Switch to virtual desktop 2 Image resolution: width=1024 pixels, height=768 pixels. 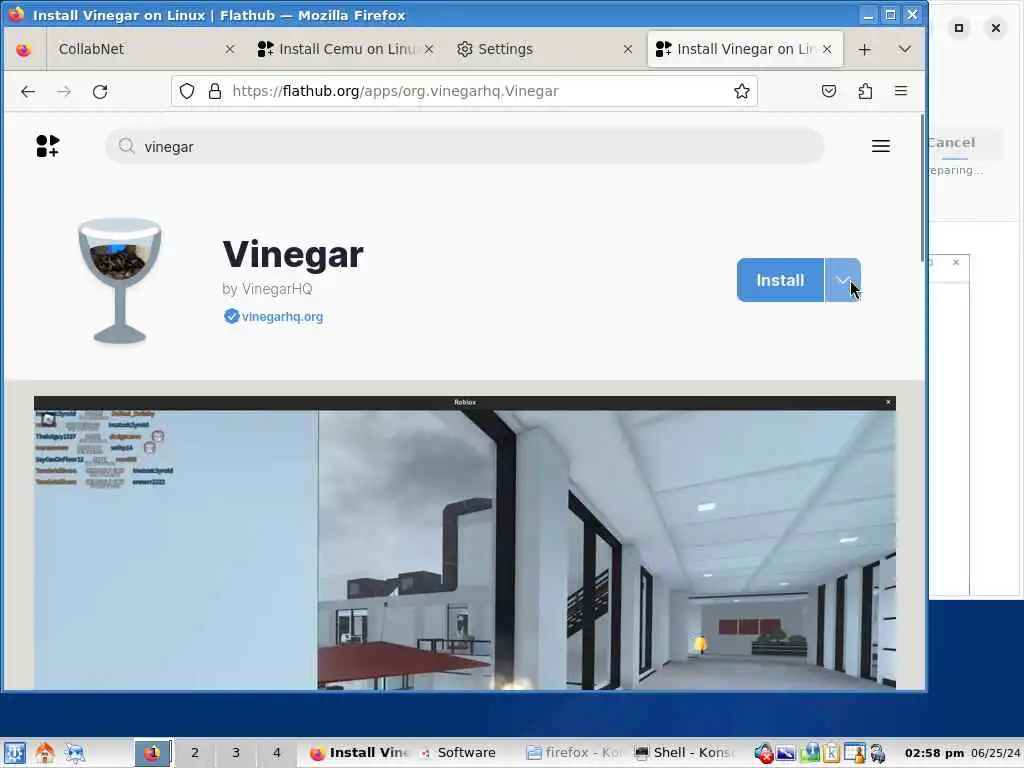tap(195, 753)
